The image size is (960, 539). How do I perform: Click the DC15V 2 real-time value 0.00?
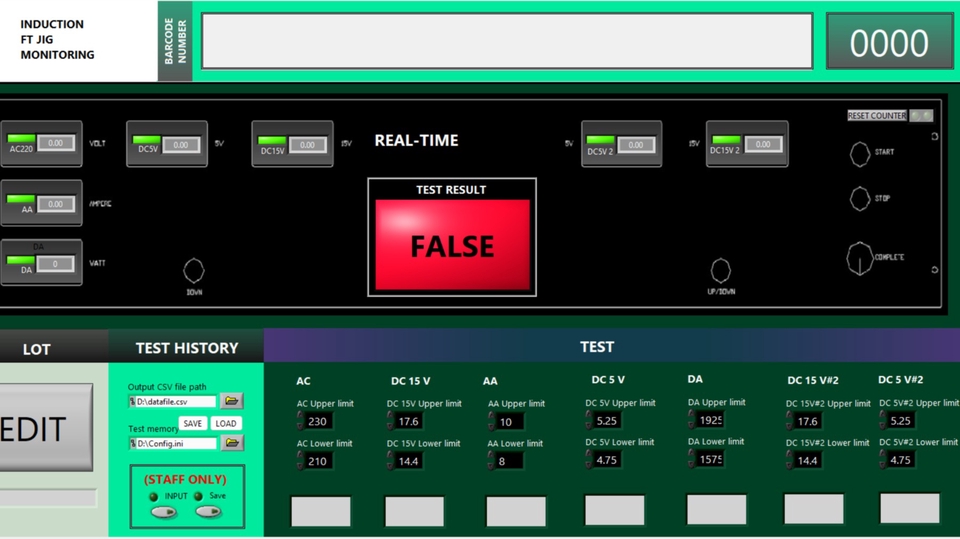click(x=763, y=144)
